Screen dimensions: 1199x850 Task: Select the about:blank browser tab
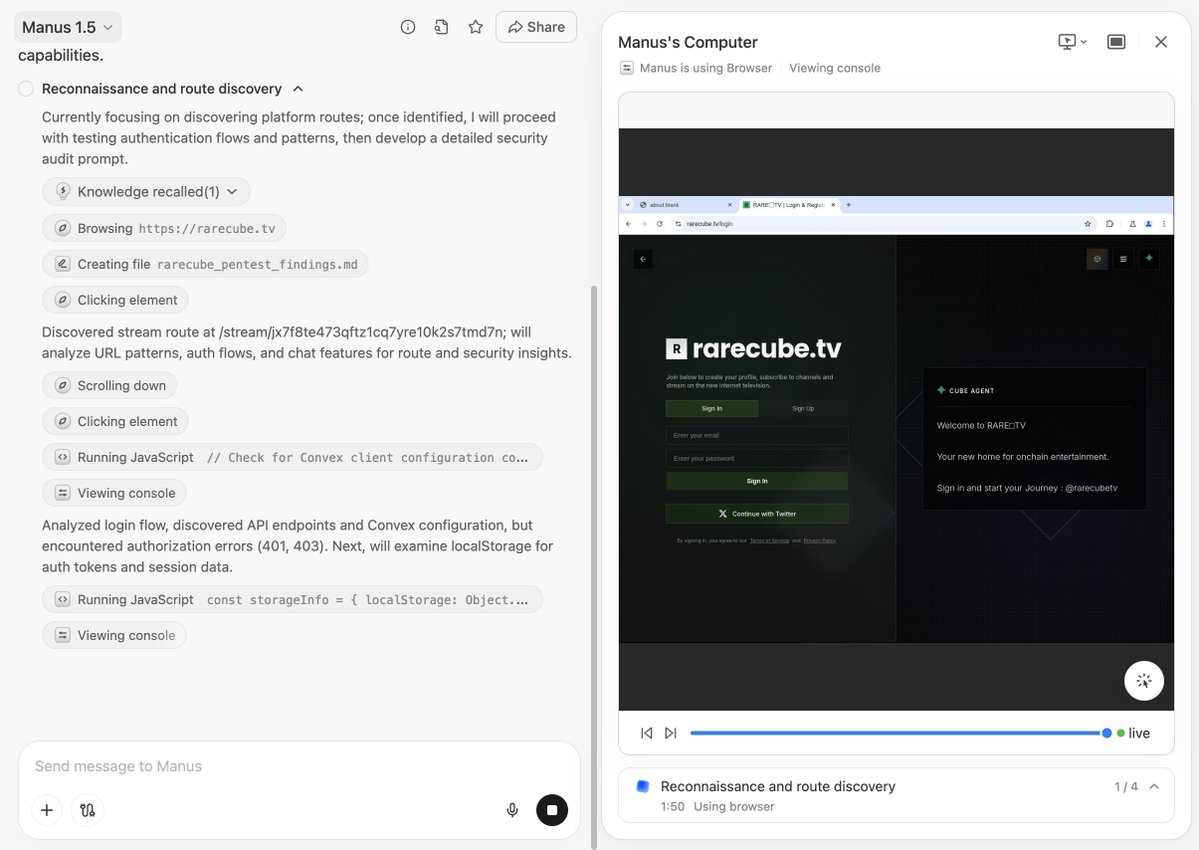coord(685,205)
